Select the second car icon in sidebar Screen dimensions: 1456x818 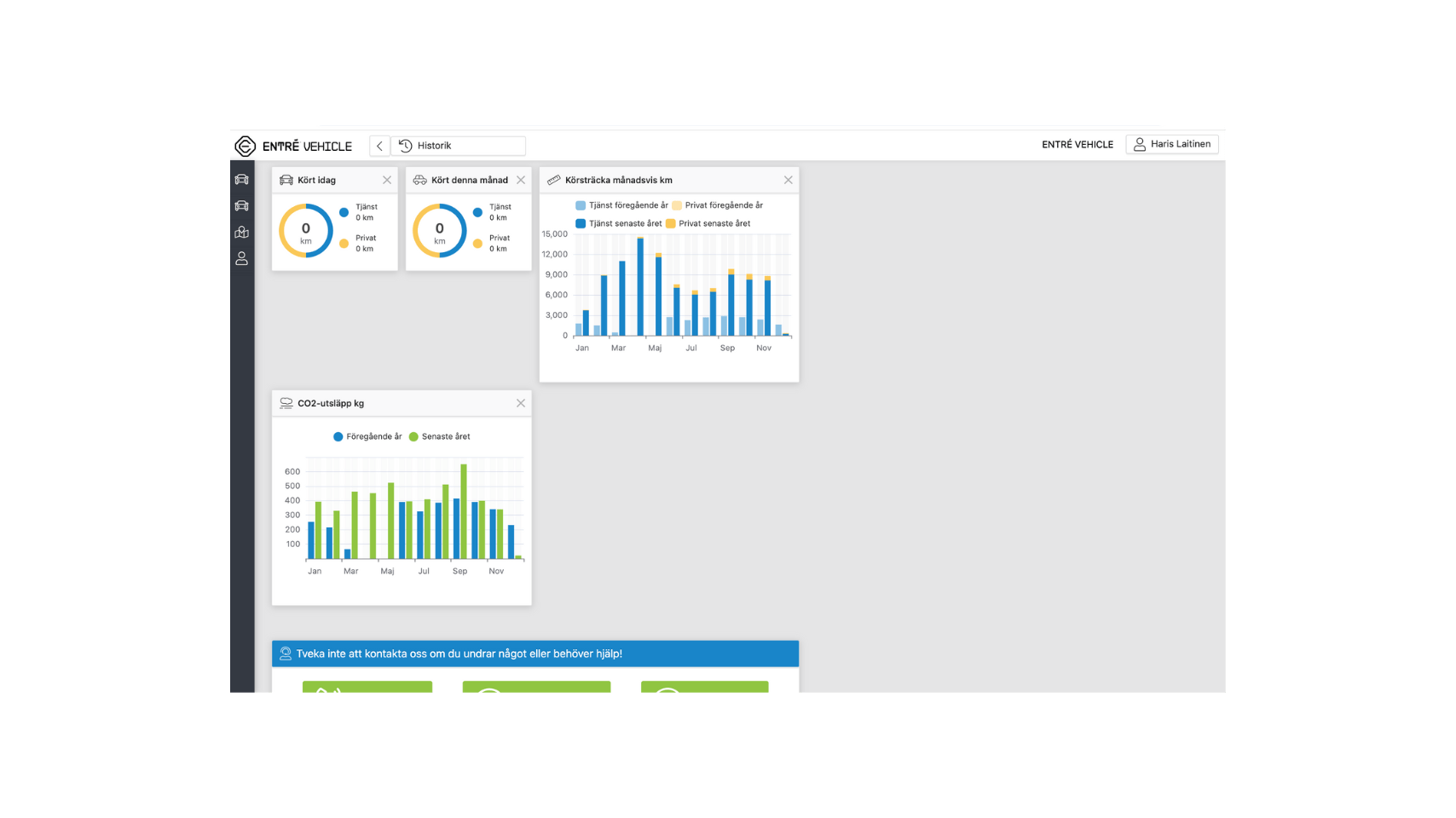242,205
